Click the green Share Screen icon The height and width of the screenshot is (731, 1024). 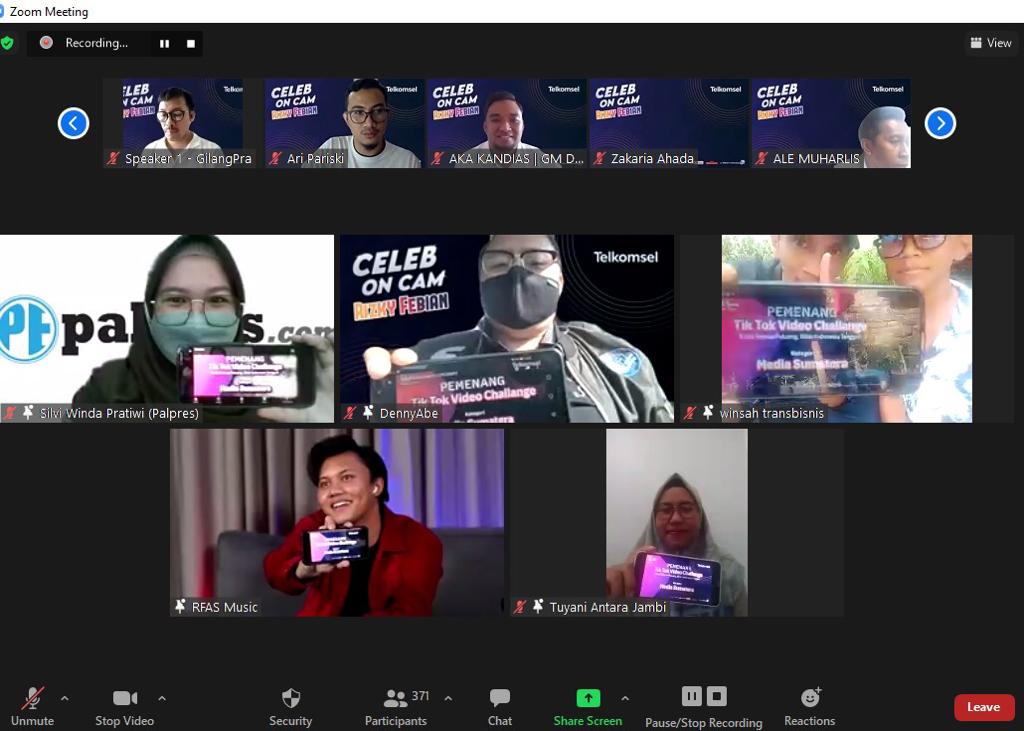coord(588,698)
